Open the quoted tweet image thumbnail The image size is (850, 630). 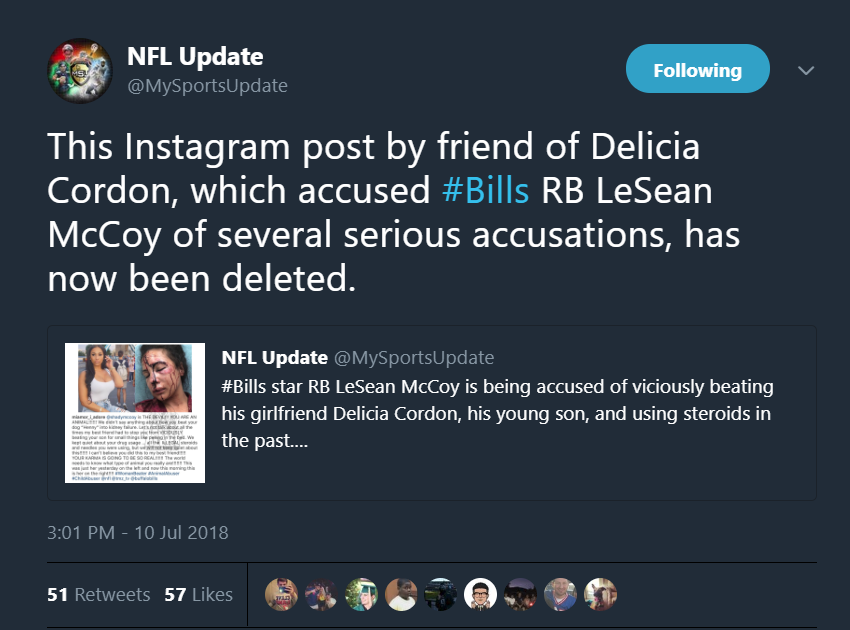(135, 413)
